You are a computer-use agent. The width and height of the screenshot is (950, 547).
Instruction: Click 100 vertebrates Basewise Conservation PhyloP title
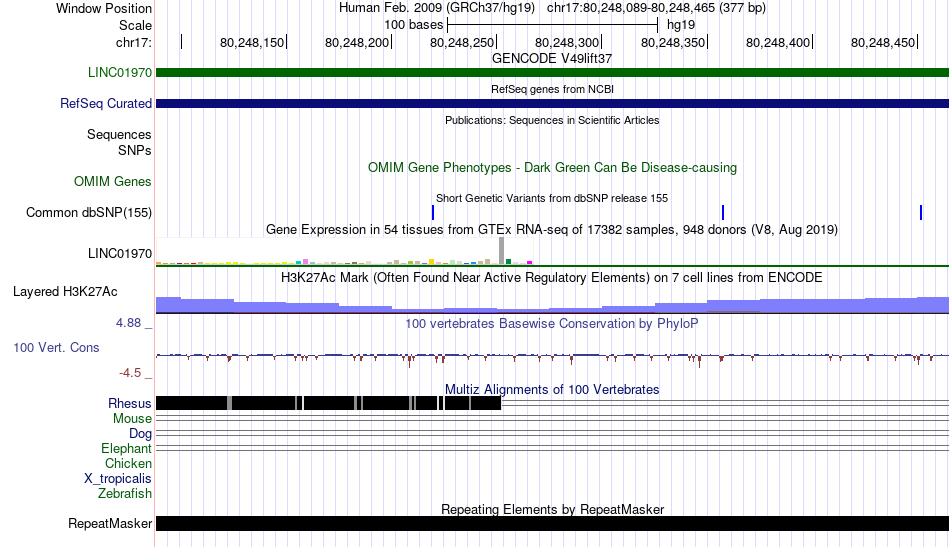(551, 323)
